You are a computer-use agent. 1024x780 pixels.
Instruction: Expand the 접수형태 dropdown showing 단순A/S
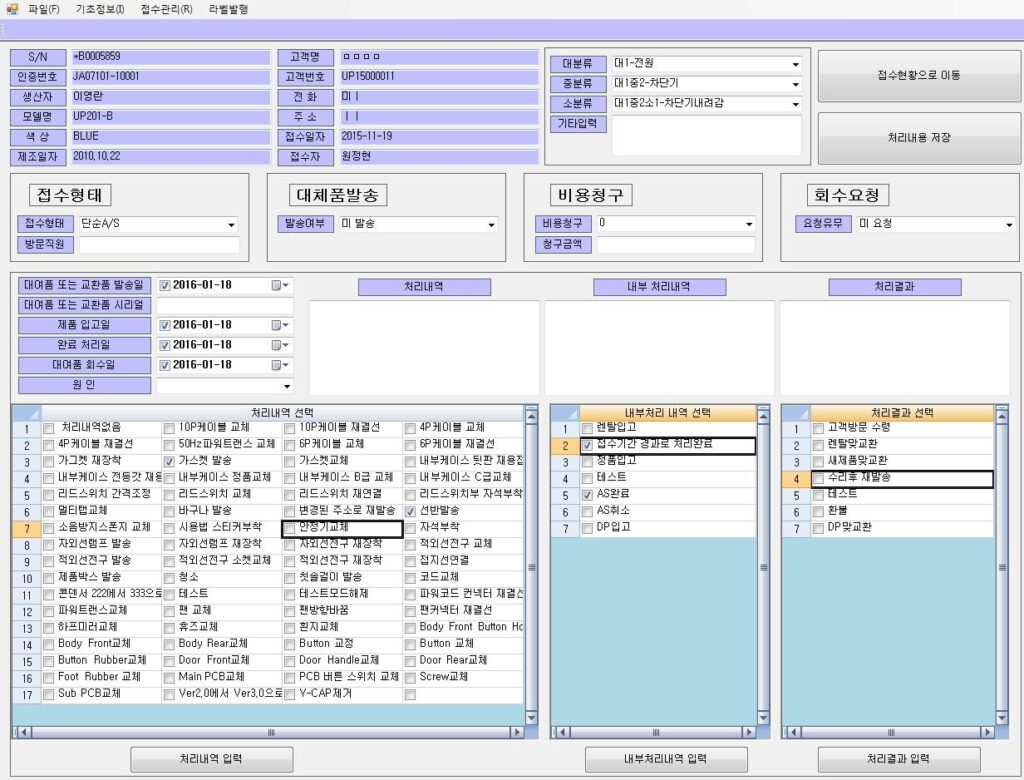(232, 225)
